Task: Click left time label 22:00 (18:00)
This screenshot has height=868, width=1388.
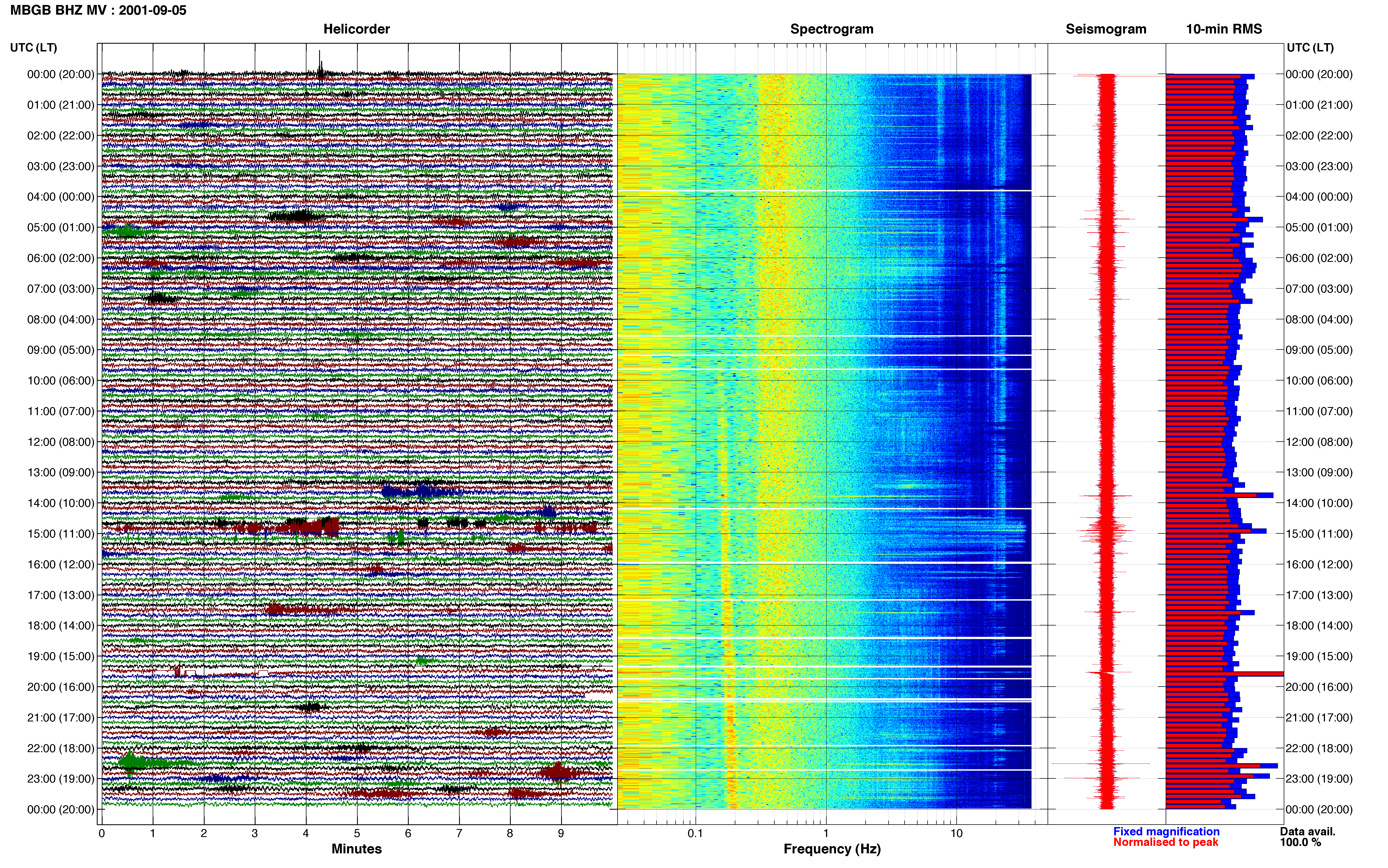Action: 61,748
